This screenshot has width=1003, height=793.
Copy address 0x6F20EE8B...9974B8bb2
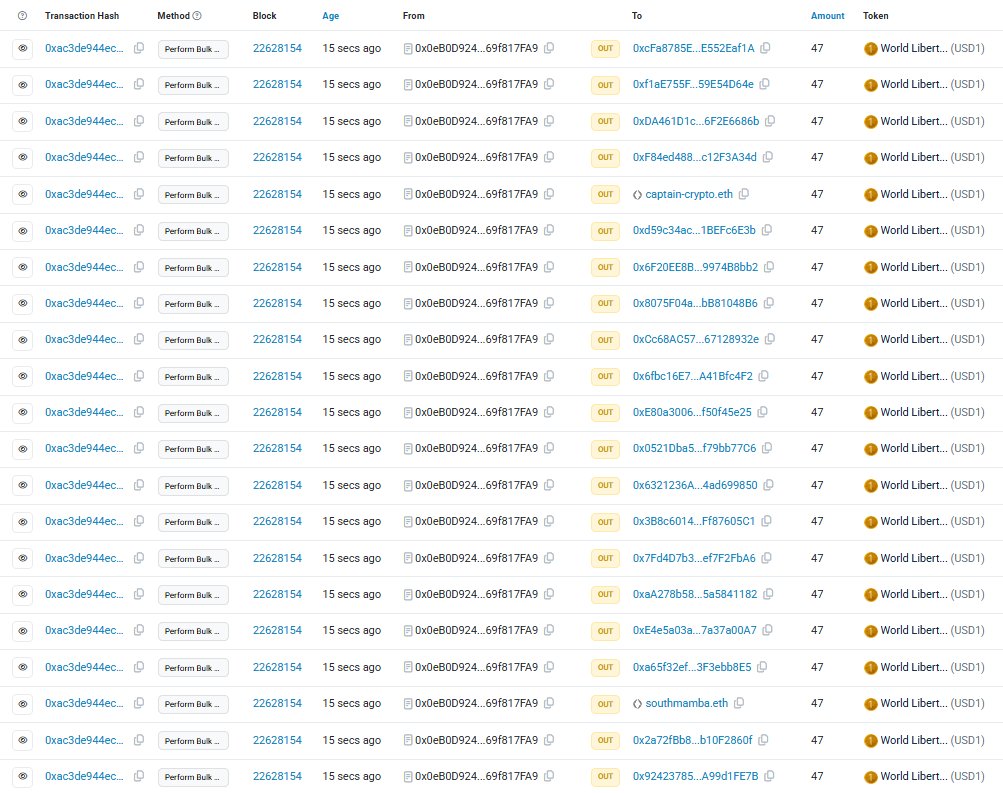(x=769, y=267)
